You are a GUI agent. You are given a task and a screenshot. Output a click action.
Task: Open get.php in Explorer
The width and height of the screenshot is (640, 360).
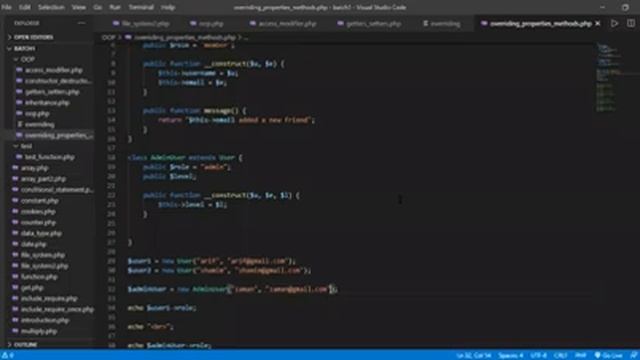[32, 288]
